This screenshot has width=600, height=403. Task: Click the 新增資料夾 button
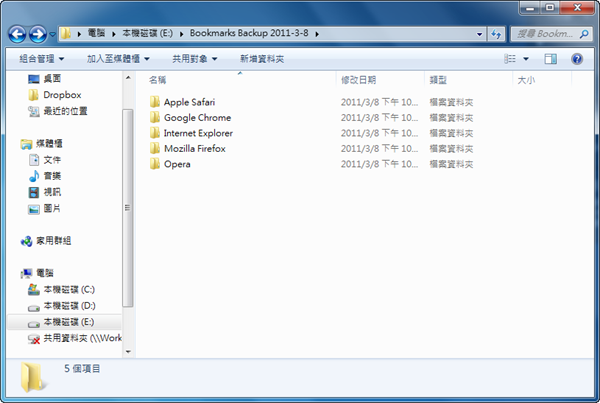click(x=262, y=59)
